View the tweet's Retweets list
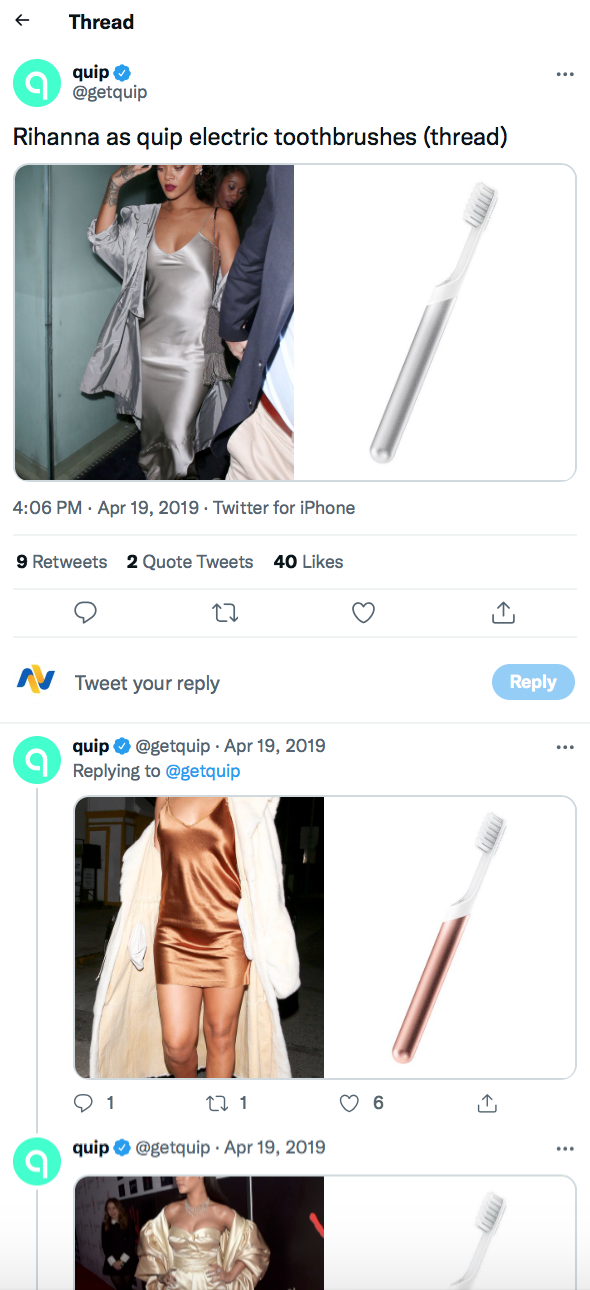Image resolution: width=590 pixels, height=1290 pixels. (x=61, y=562)
